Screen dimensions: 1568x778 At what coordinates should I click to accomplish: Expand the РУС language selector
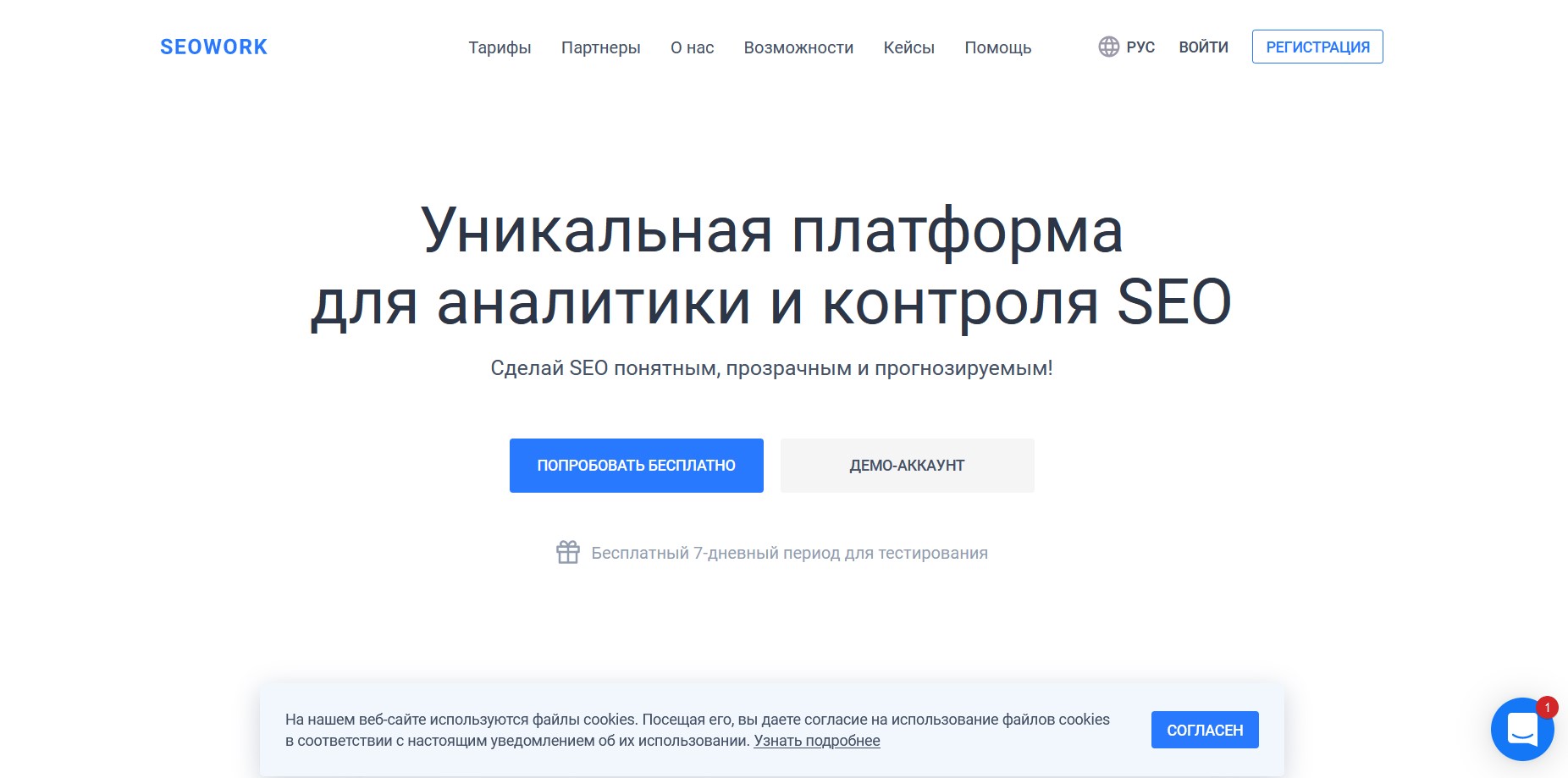coord(1140,47)
